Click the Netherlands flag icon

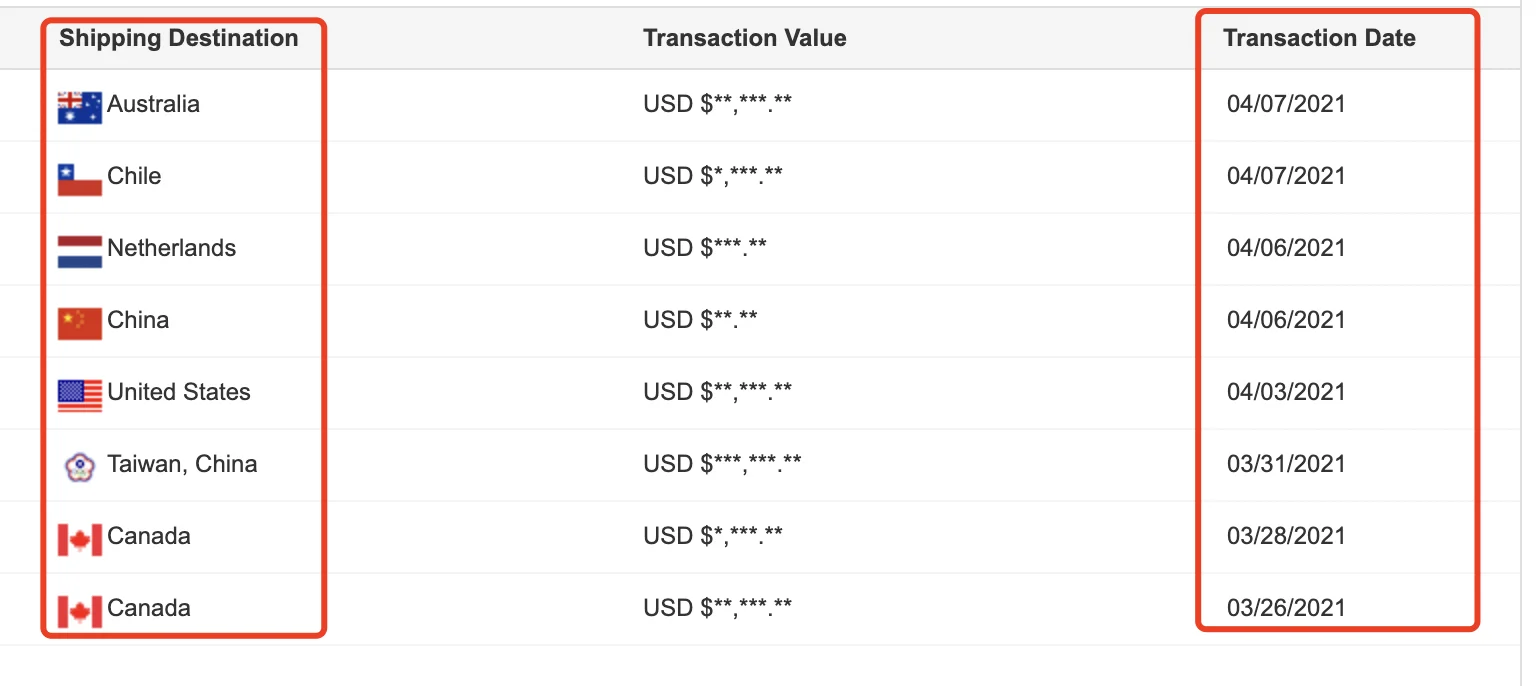point(80,250)
